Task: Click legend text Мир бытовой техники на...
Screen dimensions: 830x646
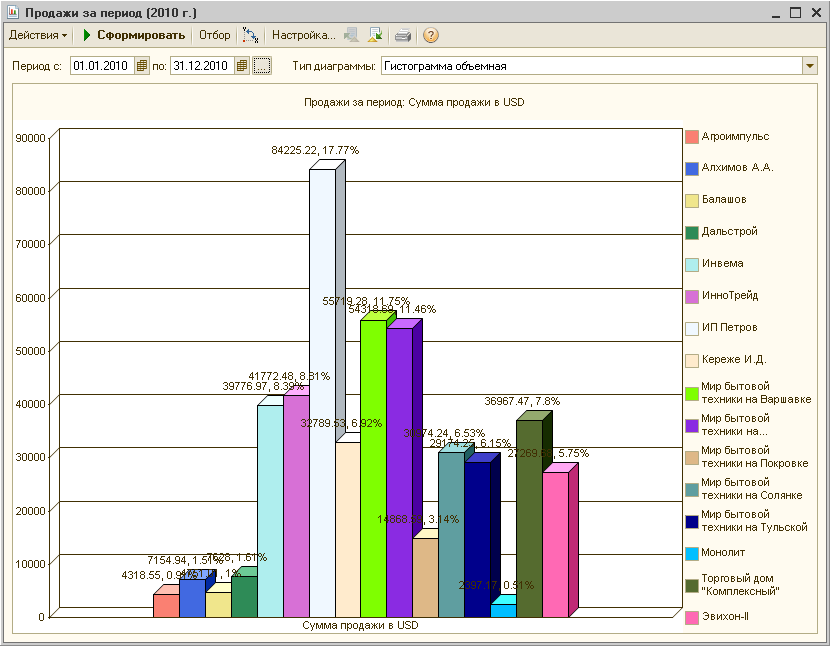Action: point(735,425)
